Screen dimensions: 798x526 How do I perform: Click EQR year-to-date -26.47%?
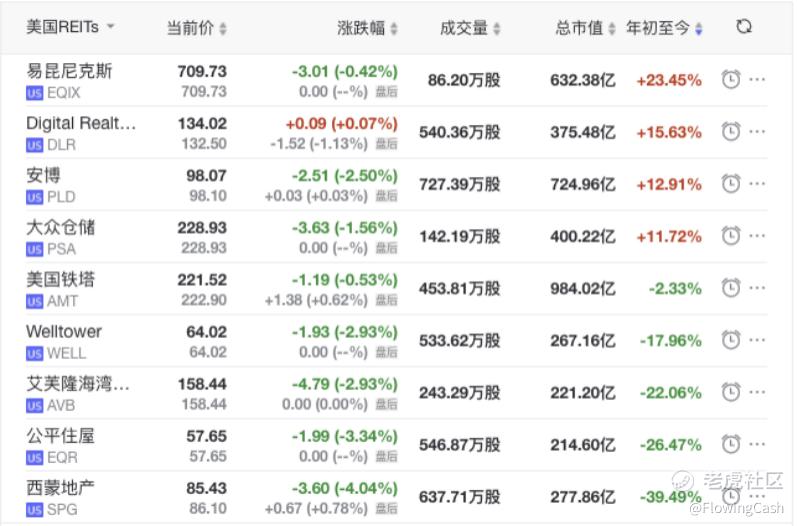click(x=671, y=445)
